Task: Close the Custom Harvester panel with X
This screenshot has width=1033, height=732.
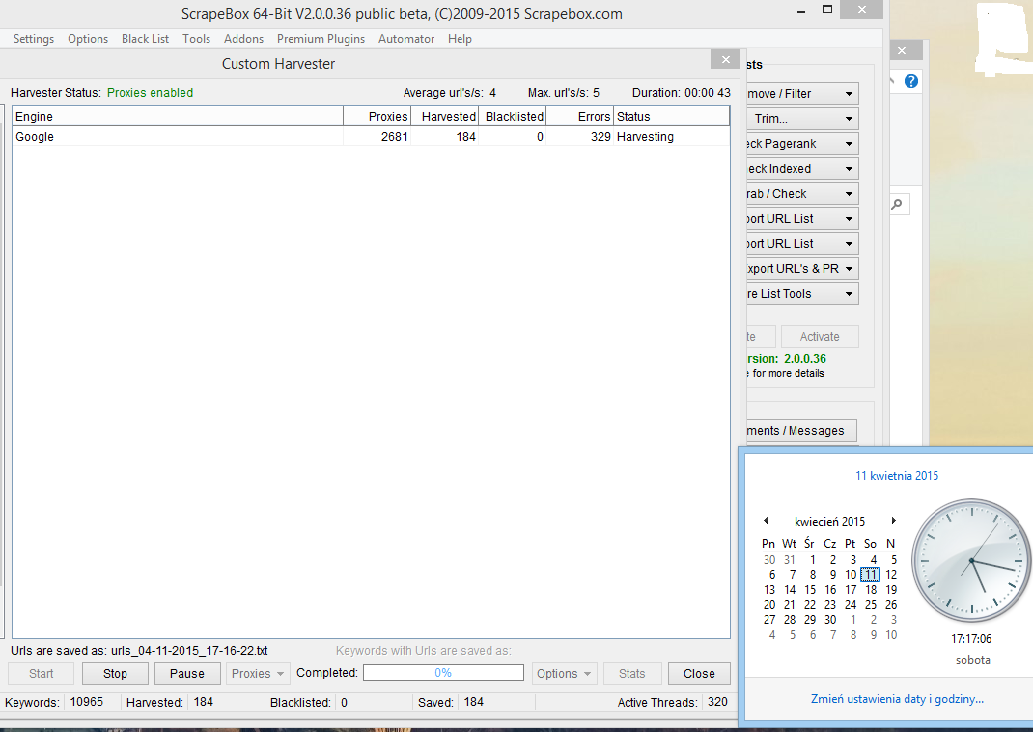Action: [x=725, y=59]
